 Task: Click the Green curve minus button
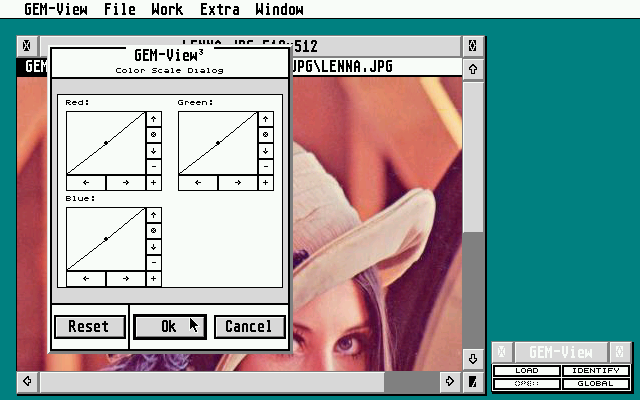[x=266, y=167]
